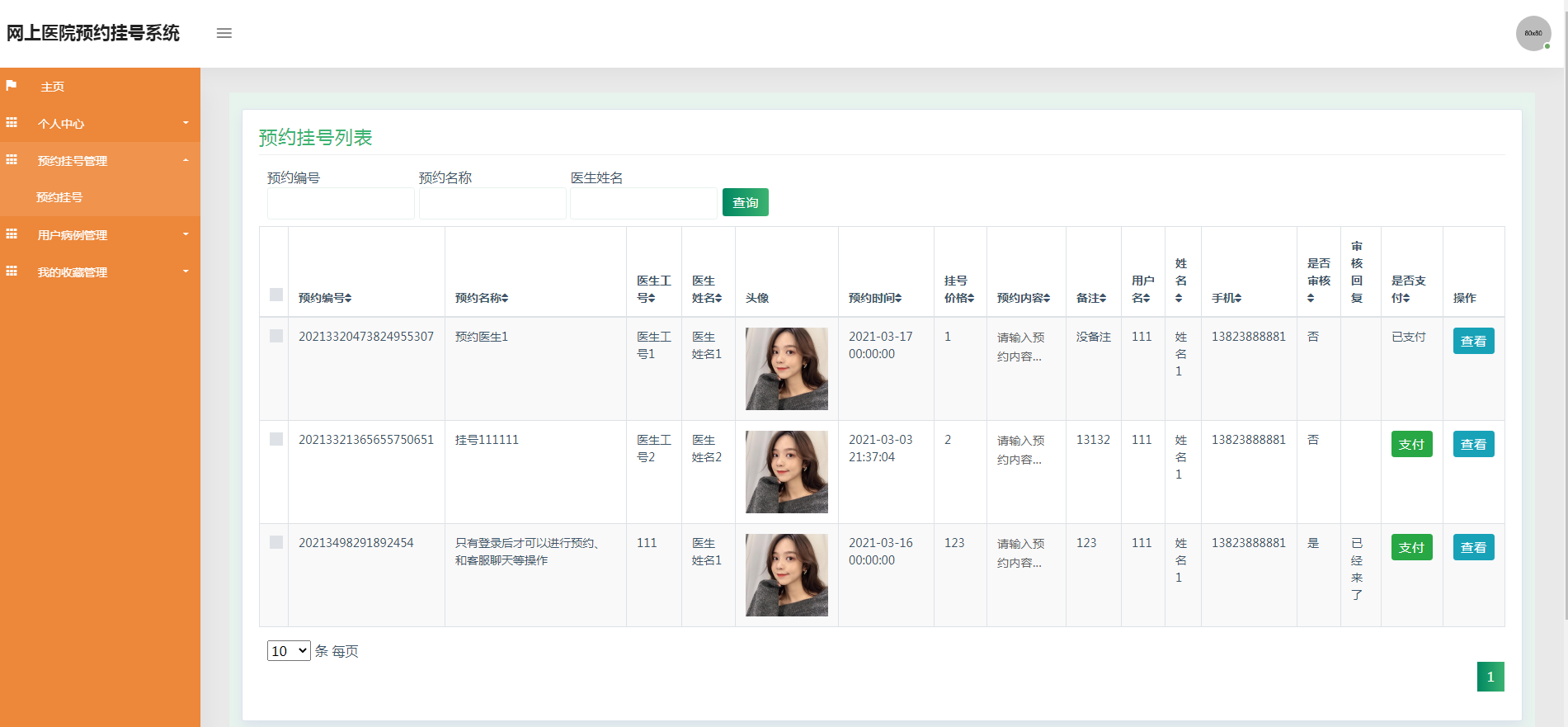Sort by 是否审核 column sort icon
The height and width of the screenshot is (727, 1568).
click(x=1311, y=298)
